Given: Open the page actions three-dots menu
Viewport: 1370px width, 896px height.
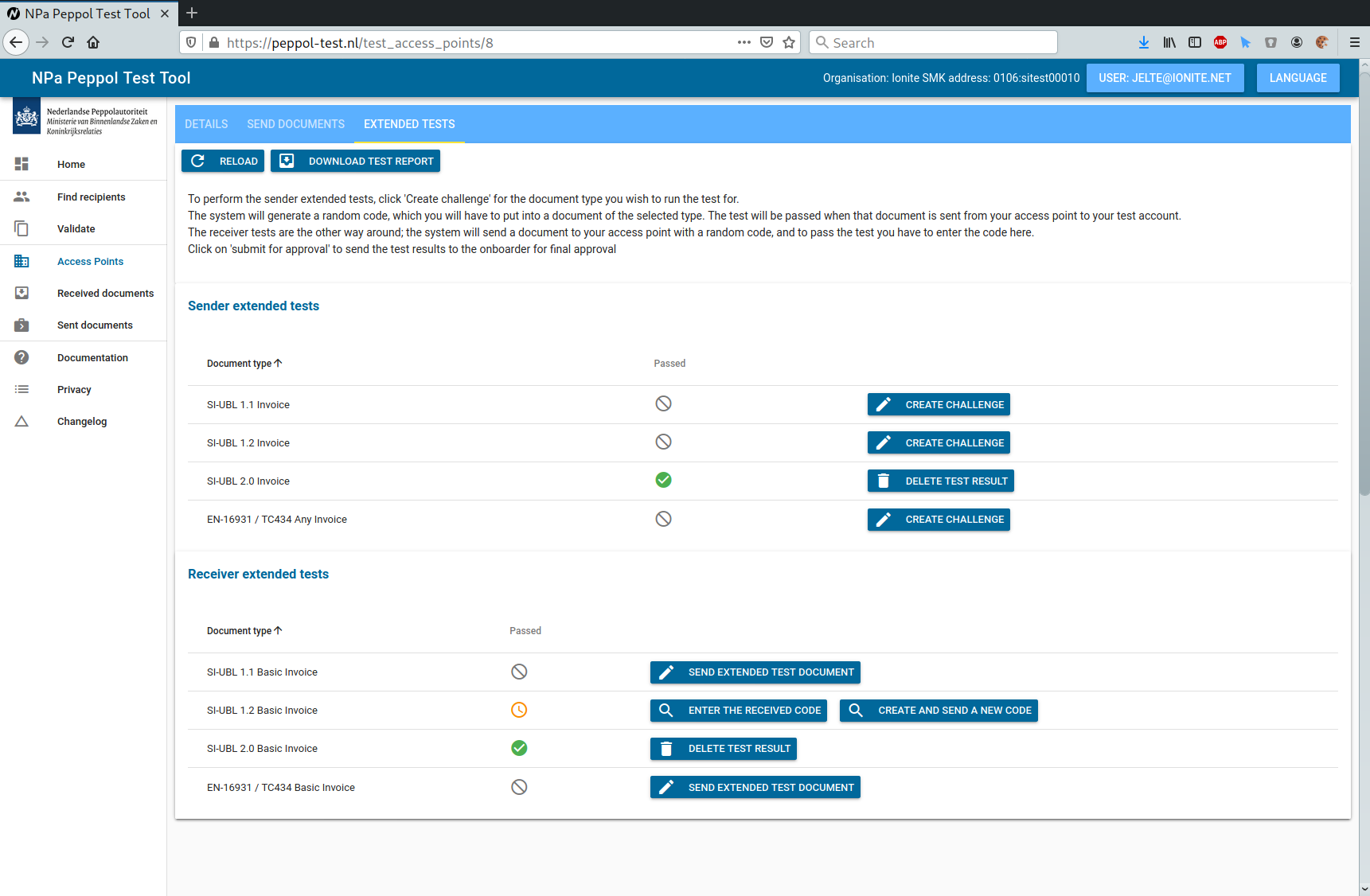Looking at the screenshot, I should coord(744,42).
